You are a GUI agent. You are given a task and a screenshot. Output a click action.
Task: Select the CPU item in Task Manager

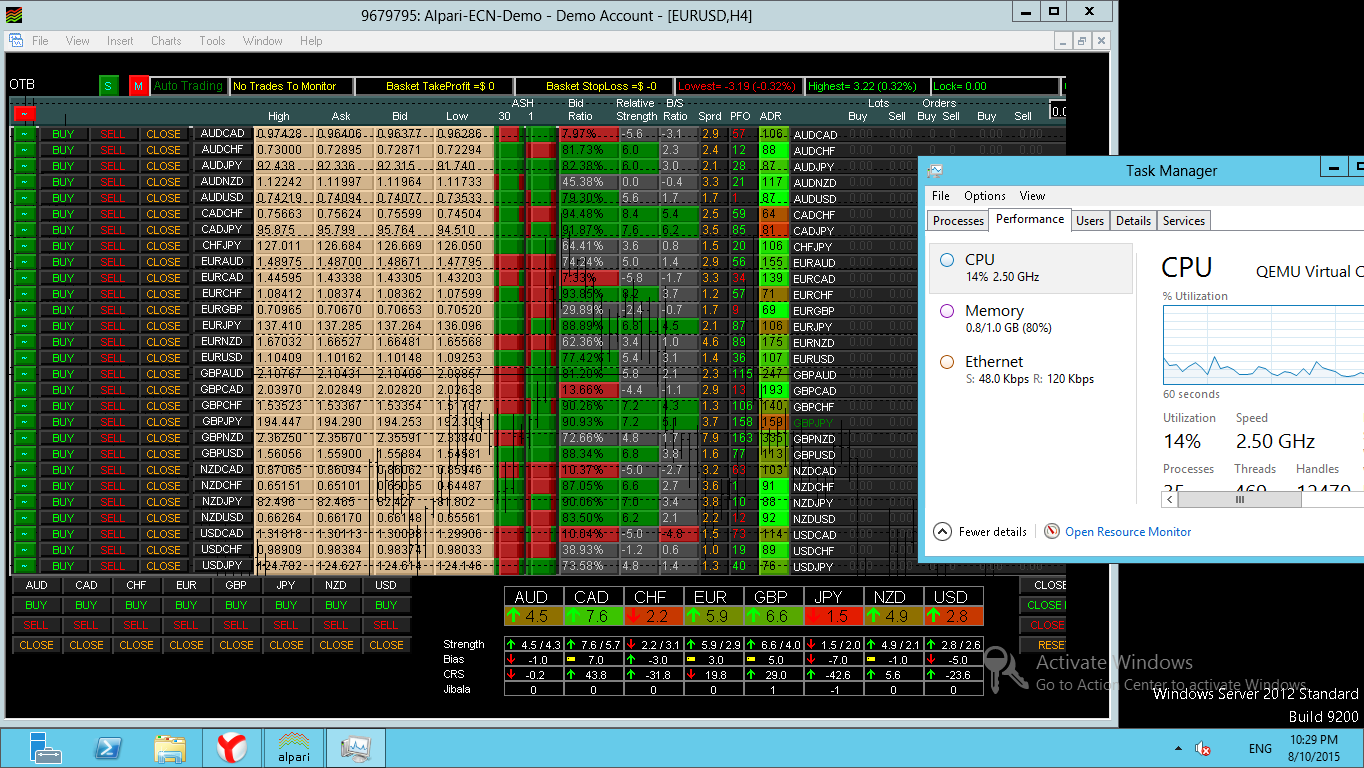1030,268
